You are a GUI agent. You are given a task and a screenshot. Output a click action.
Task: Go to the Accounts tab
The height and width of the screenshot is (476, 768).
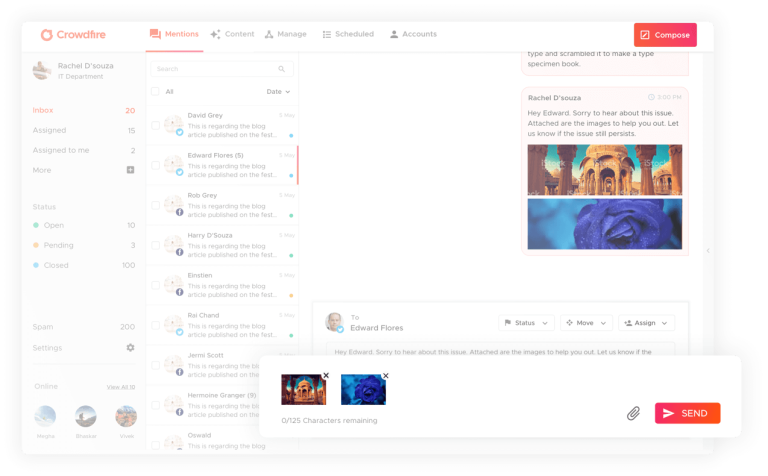click(413, 34)
